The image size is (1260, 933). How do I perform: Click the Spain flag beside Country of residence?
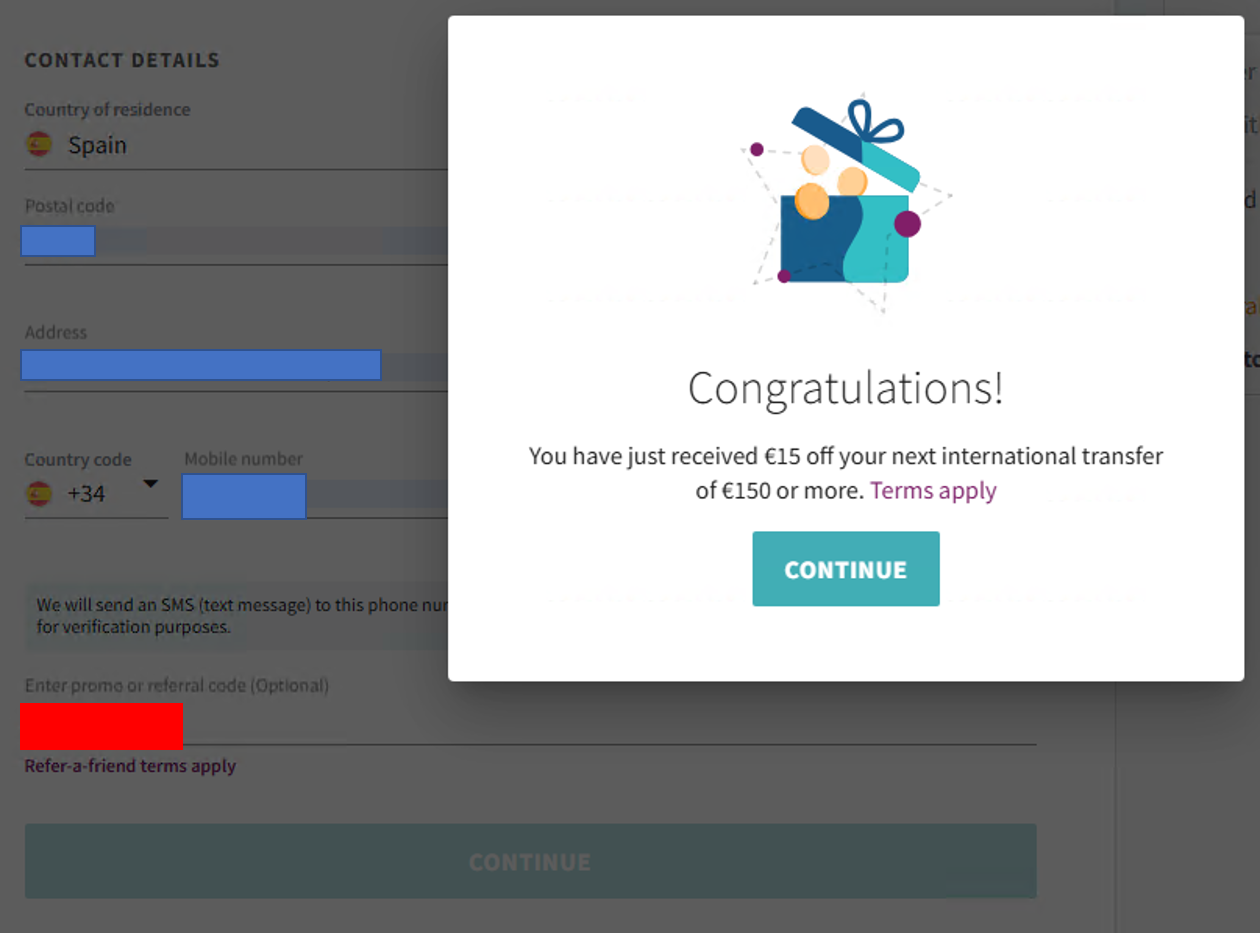coord(39,145)
